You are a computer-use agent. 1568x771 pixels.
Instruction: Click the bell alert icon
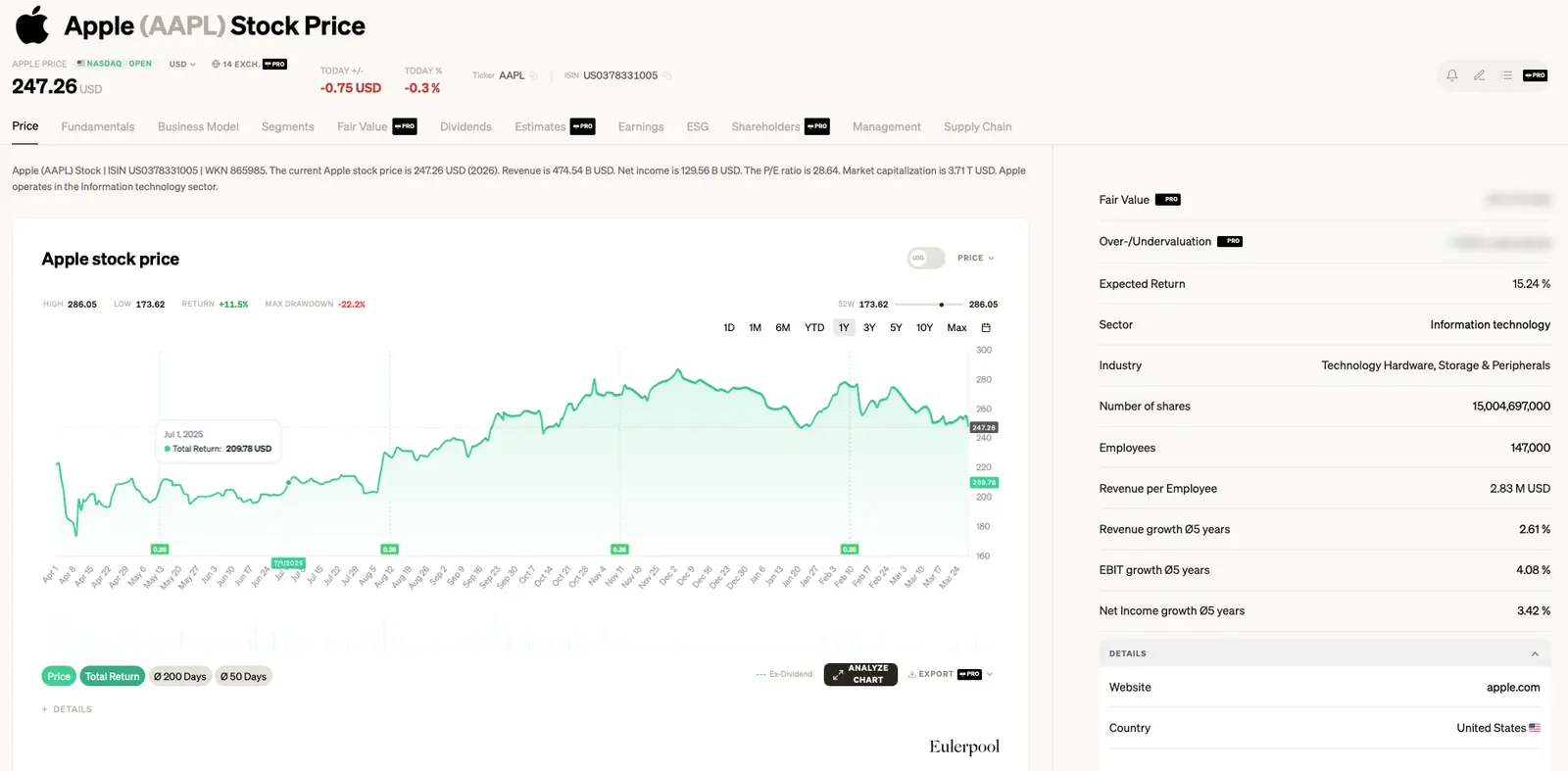[x=1451, y=75]
